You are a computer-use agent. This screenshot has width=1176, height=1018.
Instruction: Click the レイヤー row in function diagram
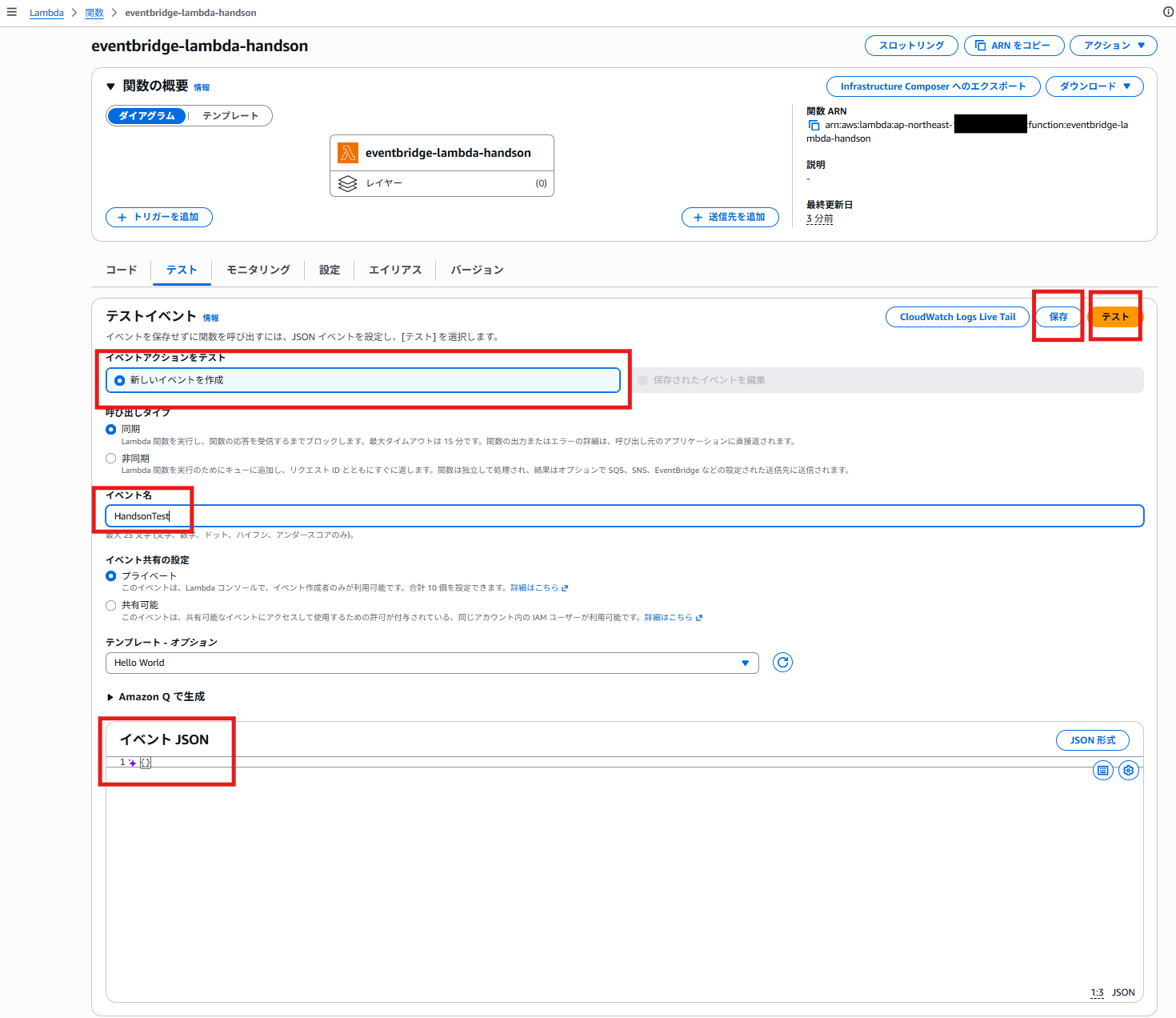442,183
